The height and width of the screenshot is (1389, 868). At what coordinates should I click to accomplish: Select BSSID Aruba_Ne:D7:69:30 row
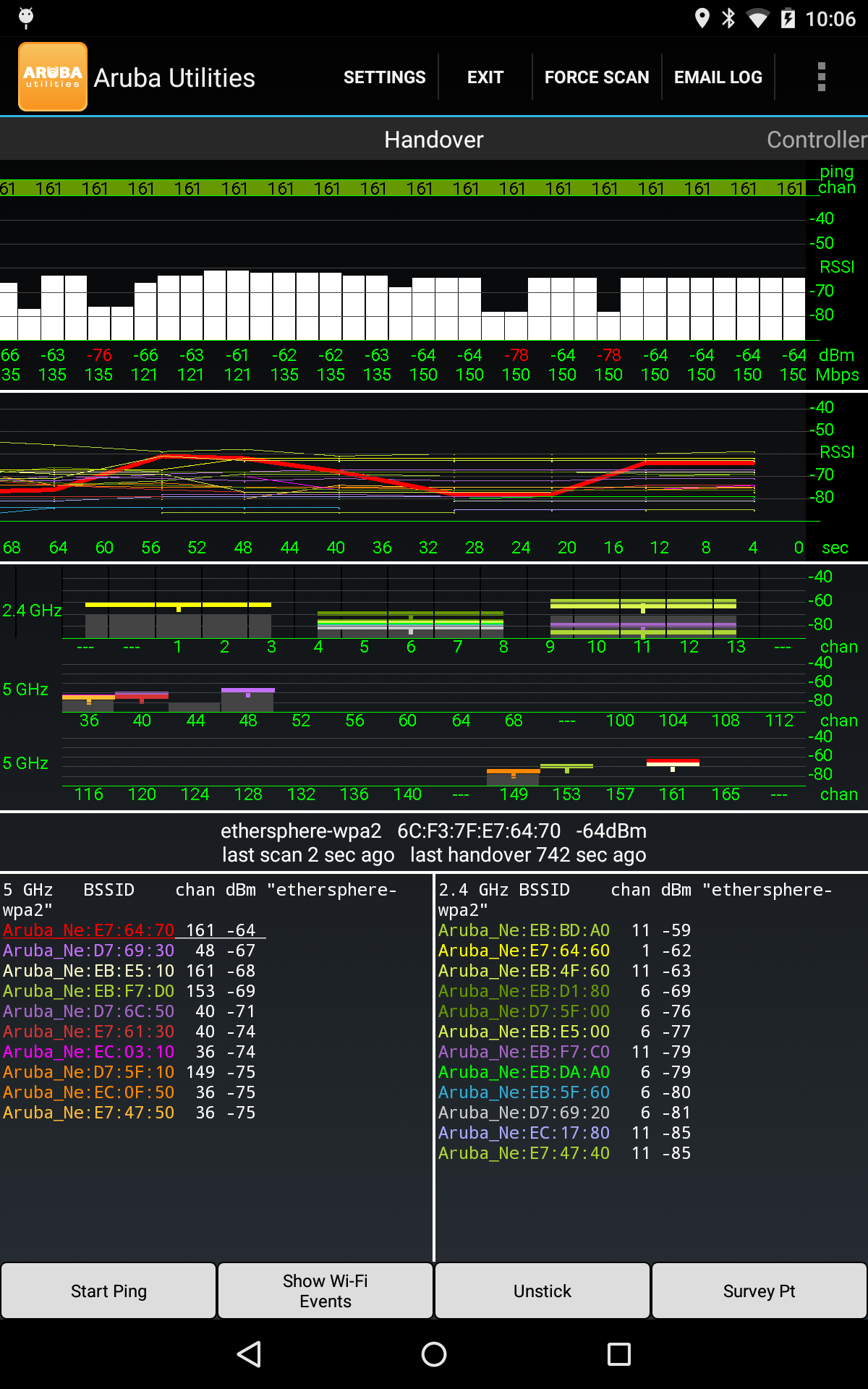(129, 950)
